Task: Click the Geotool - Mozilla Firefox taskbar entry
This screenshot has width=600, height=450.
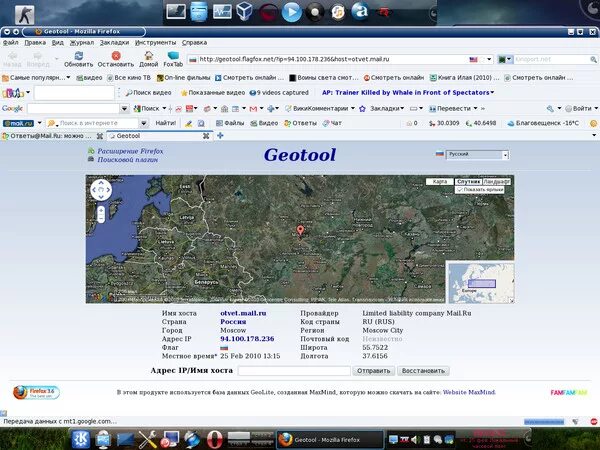Action: point(329,440)
